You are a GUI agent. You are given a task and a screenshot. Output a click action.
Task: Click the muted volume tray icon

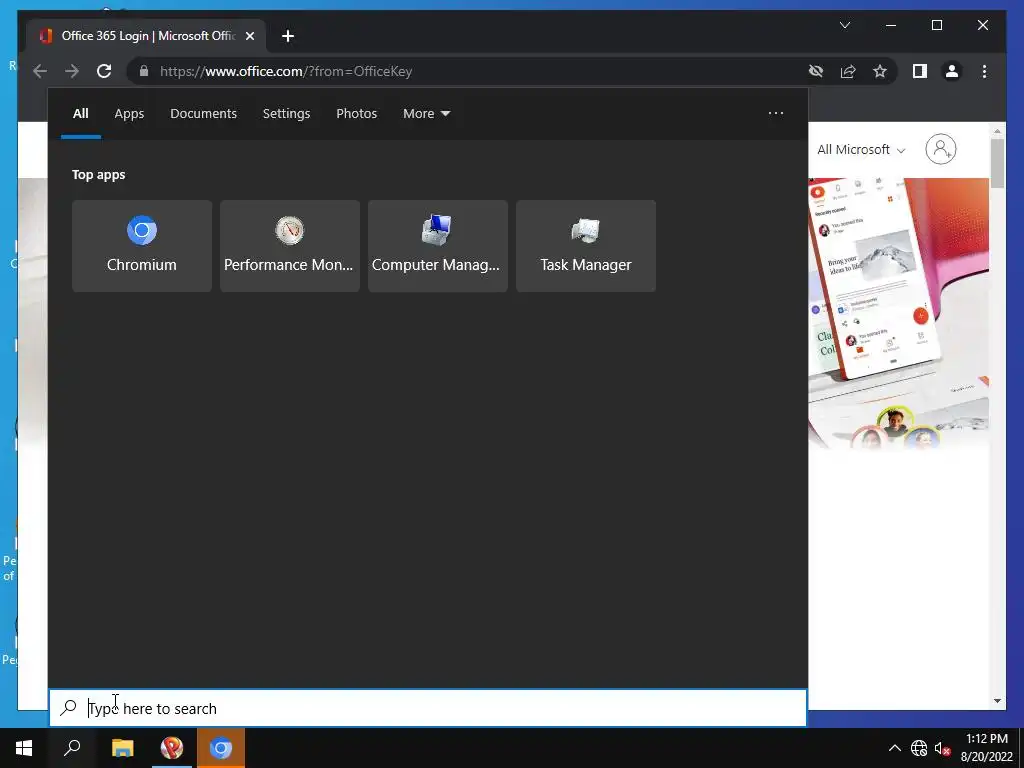[942, 748]
